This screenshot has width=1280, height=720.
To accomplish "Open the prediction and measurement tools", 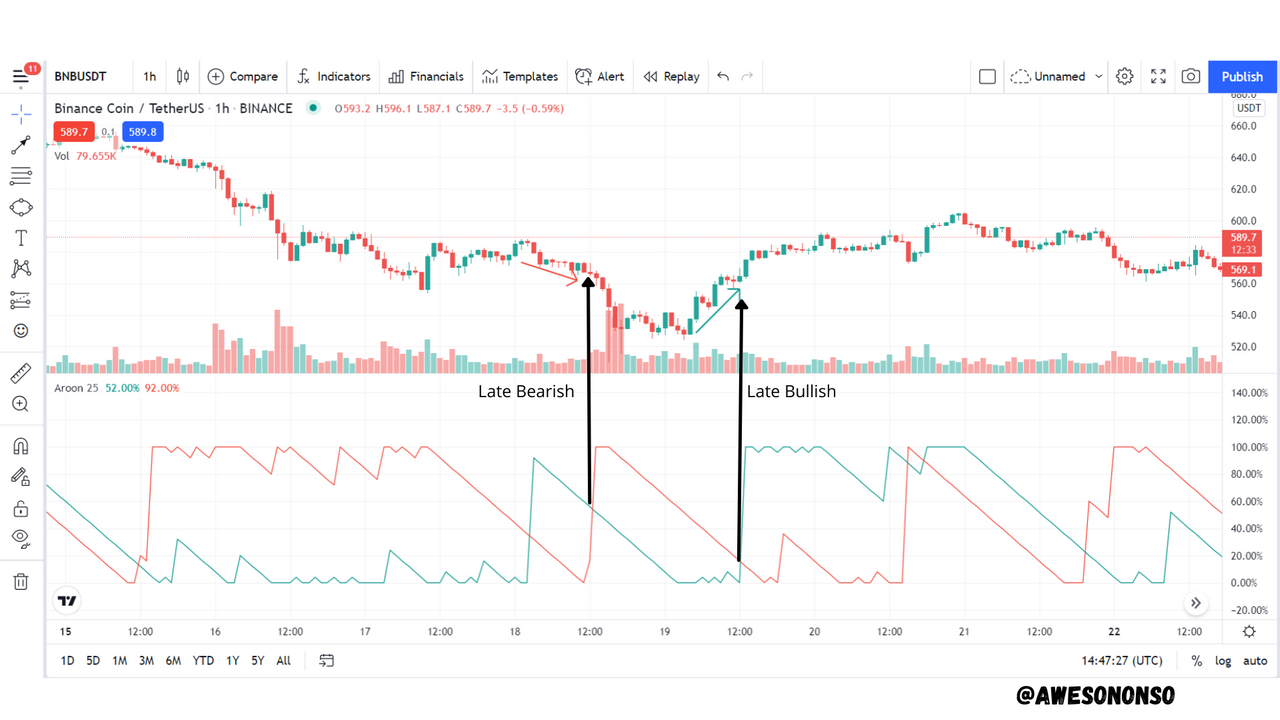I will (21, 299).
